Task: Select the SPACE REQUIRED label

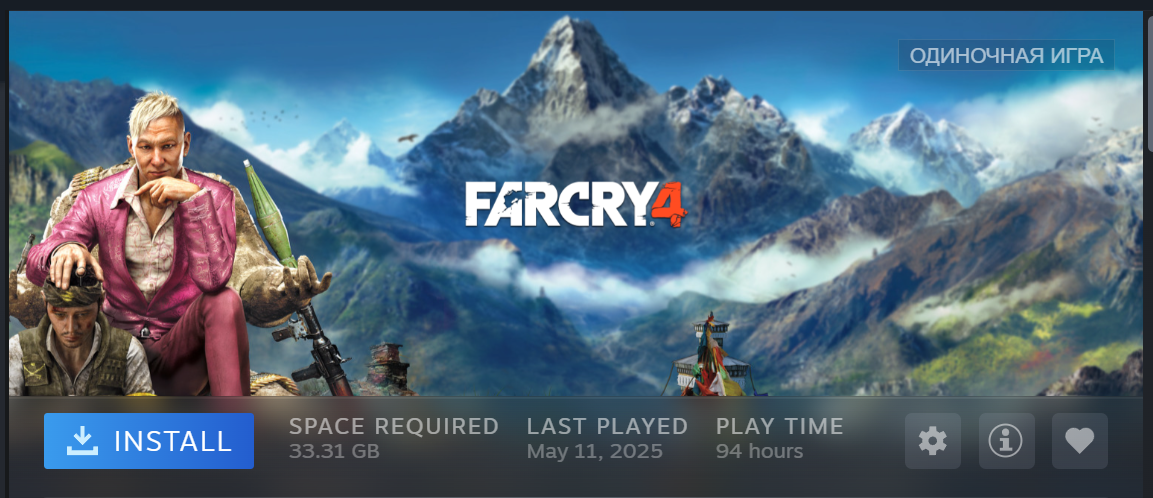Action: pos(393,426)
